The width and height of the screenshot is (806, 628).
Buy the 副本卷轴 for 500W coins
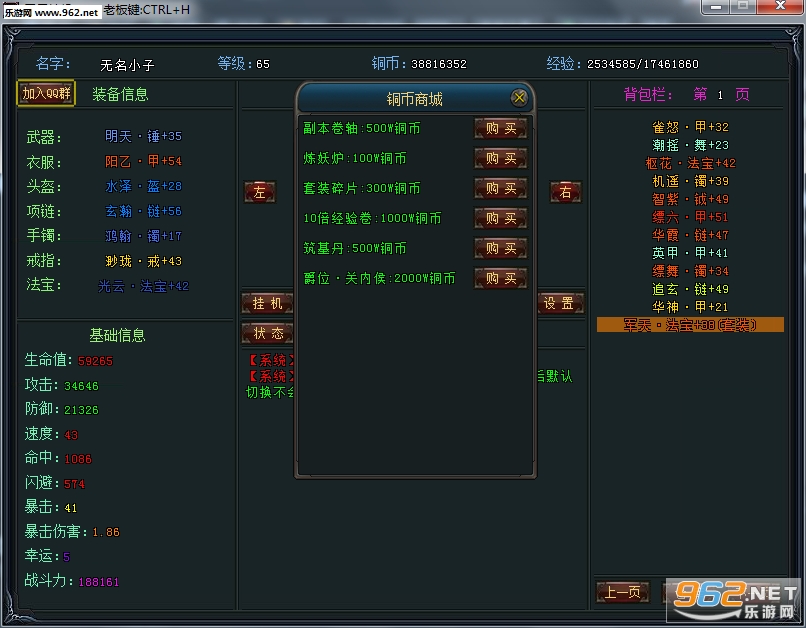pos(500,128)
